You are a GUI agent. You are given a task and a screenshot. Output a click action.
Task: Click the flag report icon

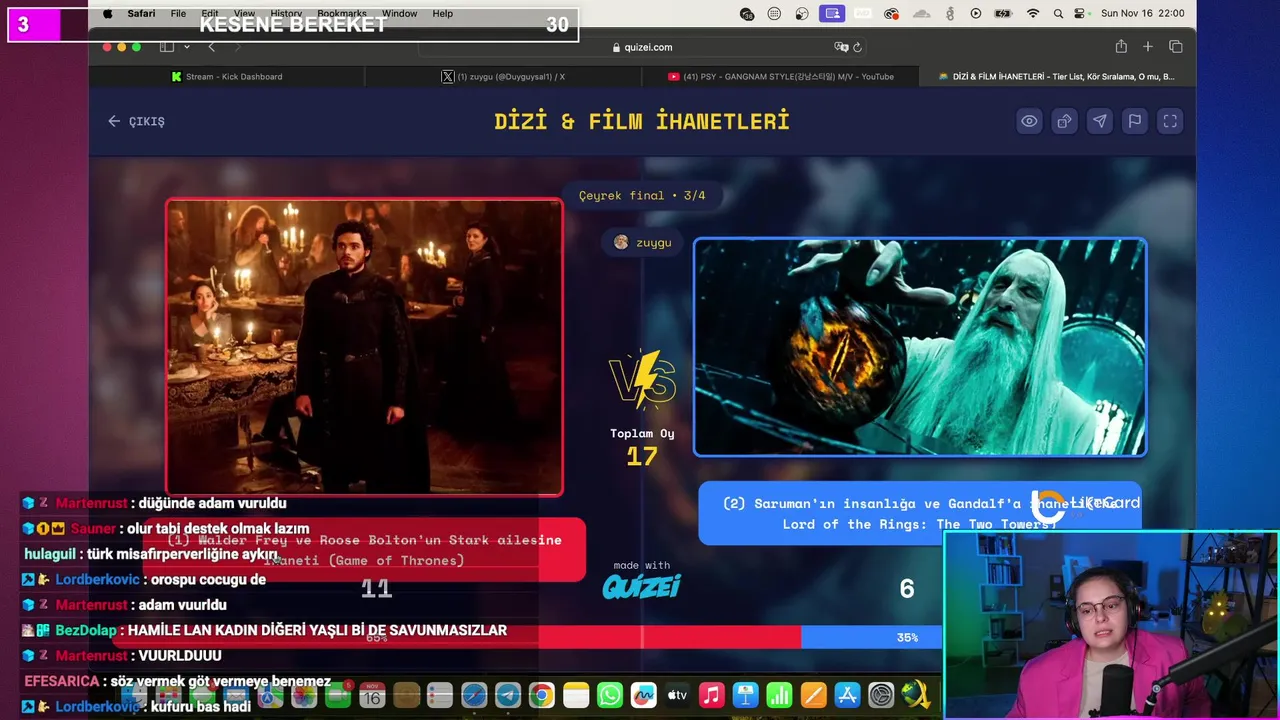[1134, 121]
